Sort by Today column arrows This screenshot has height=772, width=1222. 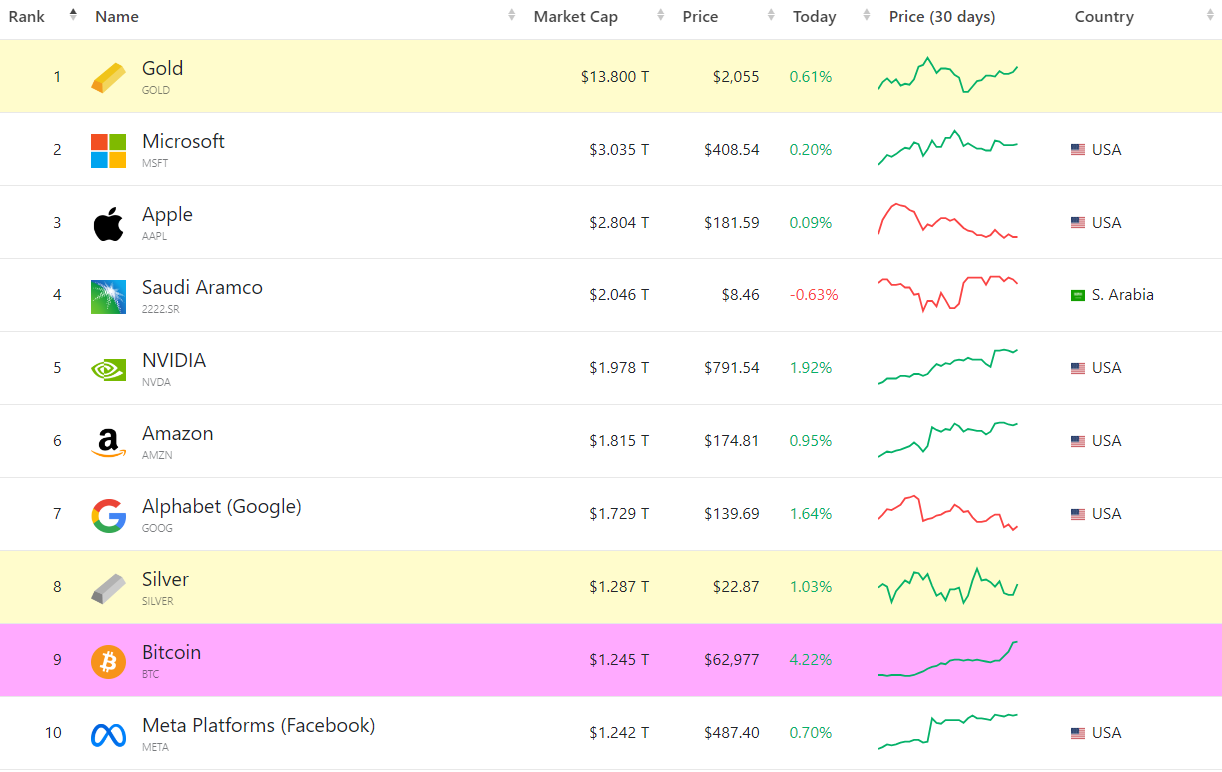[867, 15]
